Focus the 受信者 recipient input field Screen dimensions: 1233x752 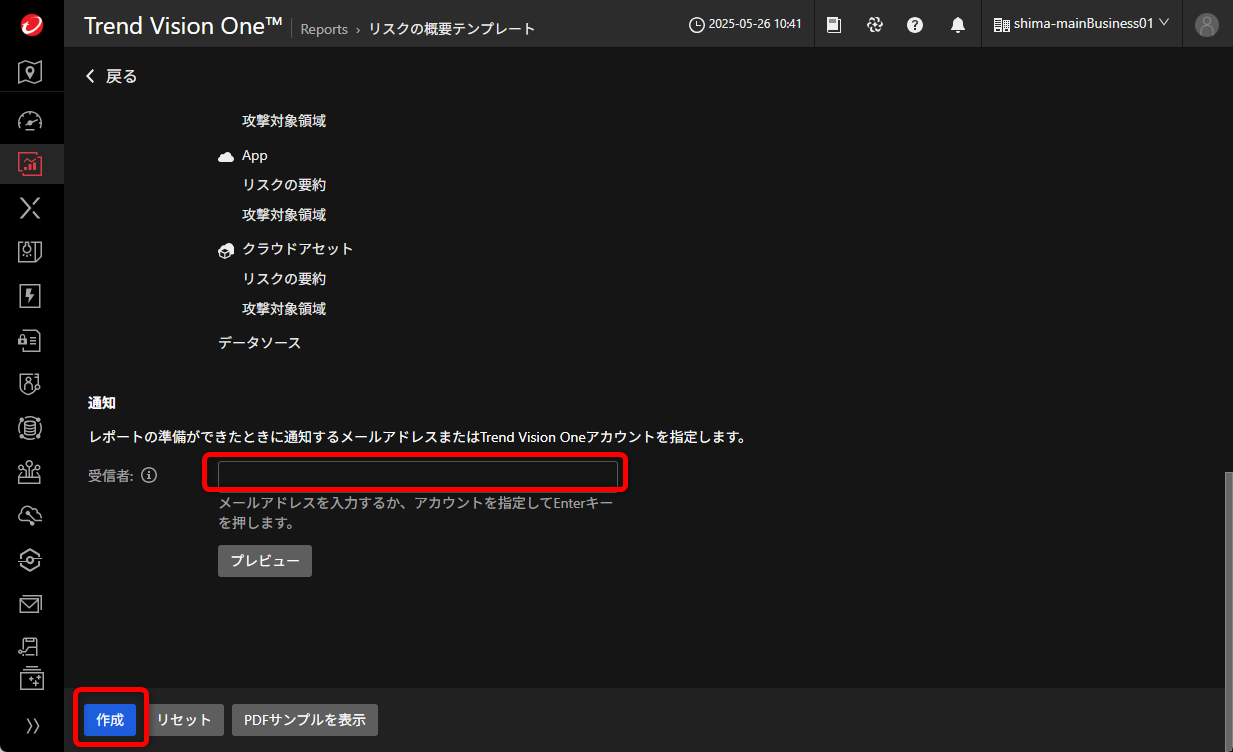coord(418,474)
